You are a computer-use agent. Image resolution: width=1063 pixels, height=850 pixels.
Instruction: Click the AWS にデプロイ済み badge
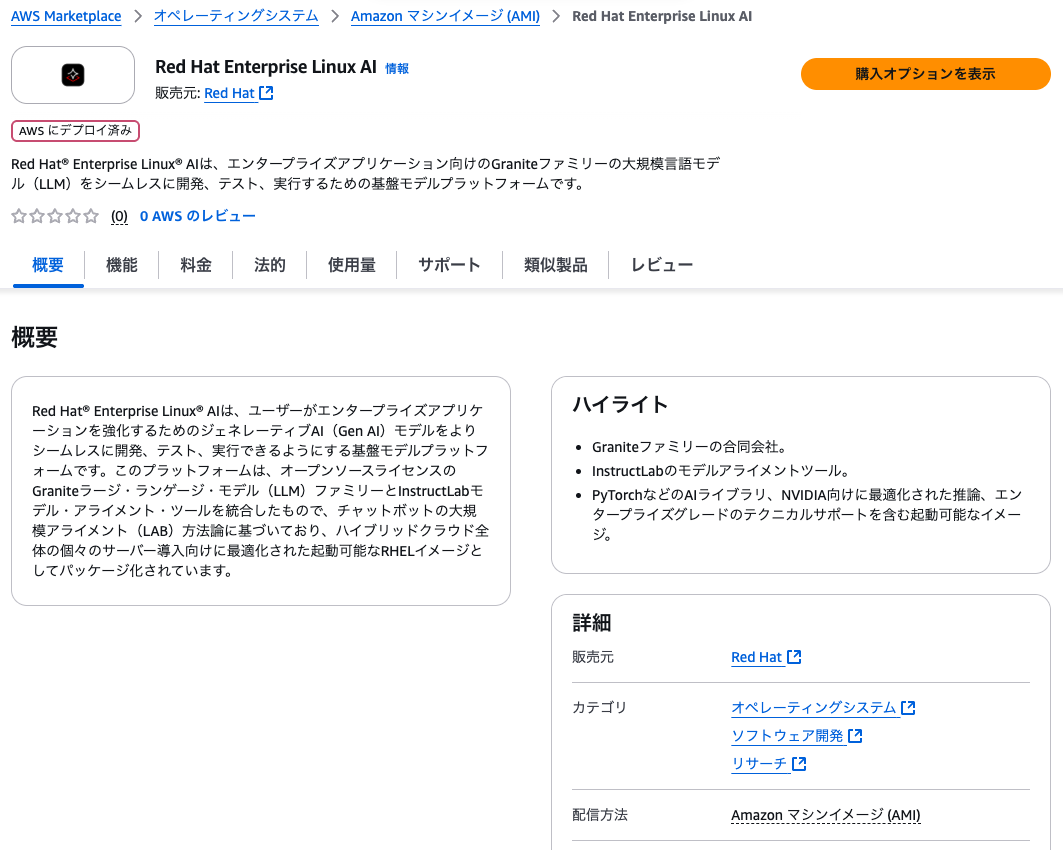click(x=75, y=131)
